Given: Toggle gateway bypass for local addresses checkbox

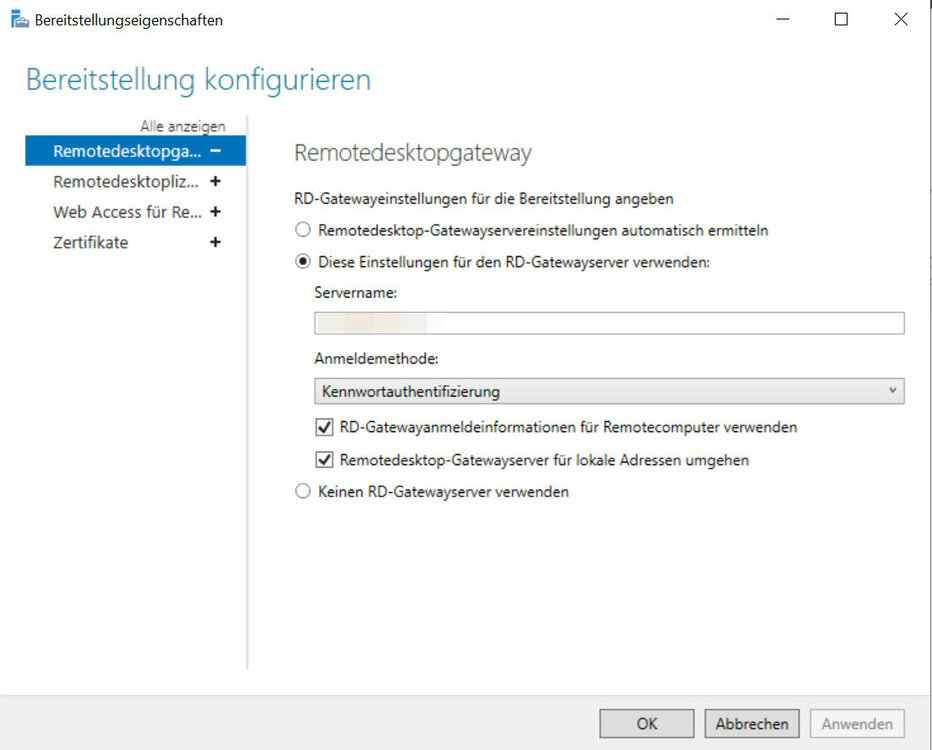Looking at the screenshot, I should (324, 460).
